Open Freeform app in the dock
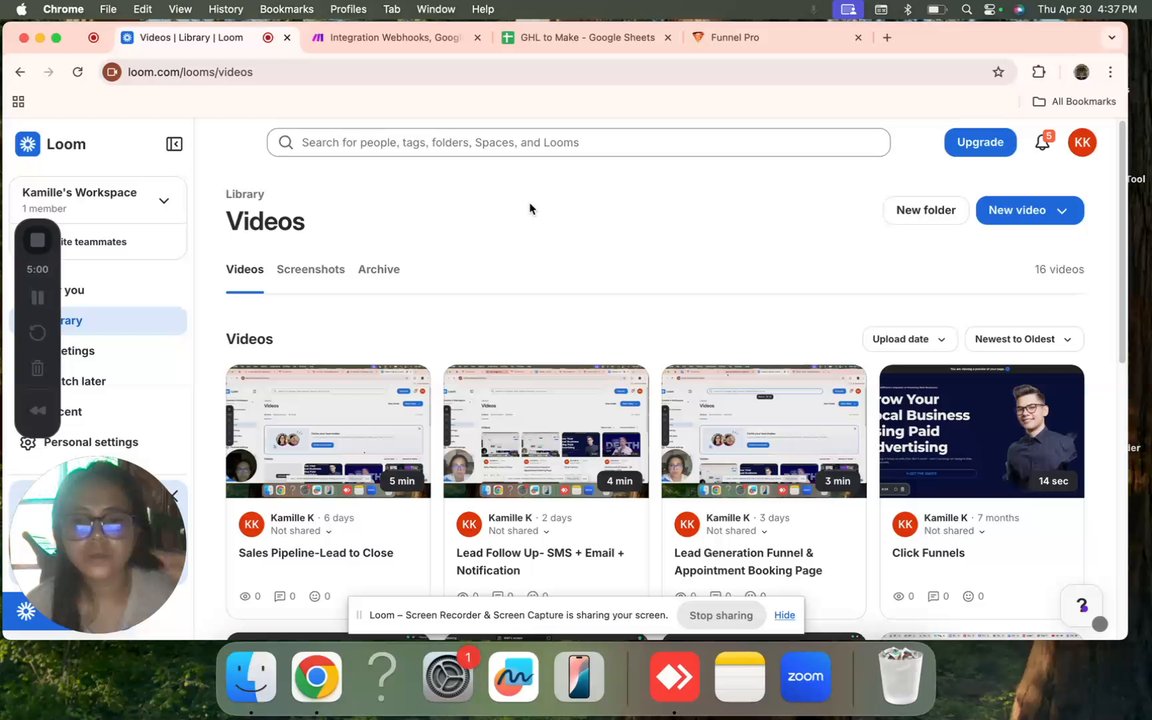Screen dimensions: 1152x720 [513, 676]
